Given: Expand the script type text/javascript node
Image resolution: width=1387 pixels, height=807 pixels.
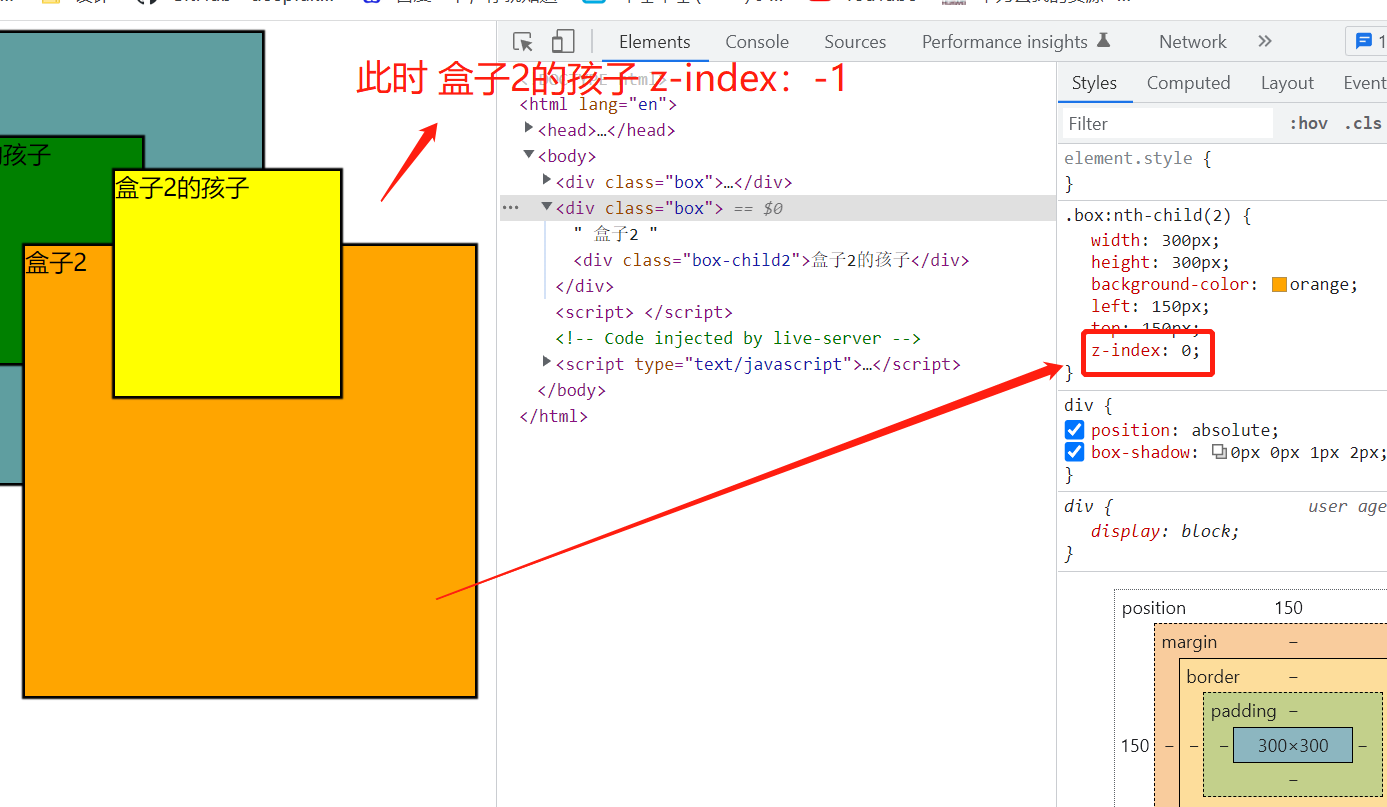Looking at the screenshot, I should [547, 362].
